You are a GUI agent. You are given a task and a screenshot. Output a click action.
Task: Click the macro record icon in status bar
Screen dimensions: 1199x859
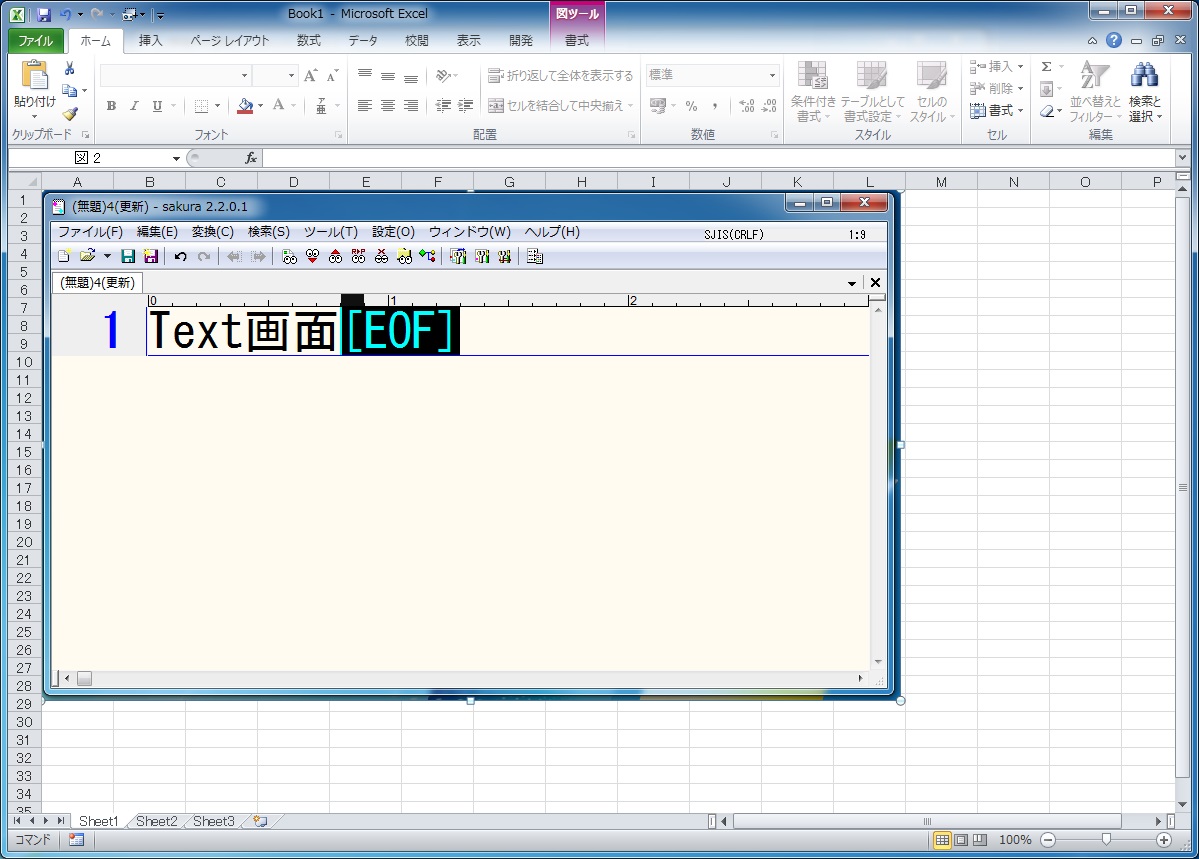[x=76, y=840]
